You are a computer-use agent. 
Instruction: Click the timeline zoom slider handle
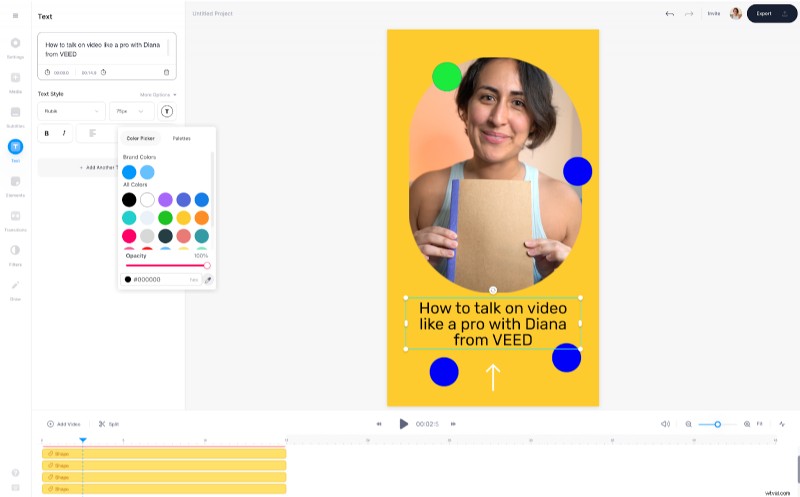[x=717, y=424]
